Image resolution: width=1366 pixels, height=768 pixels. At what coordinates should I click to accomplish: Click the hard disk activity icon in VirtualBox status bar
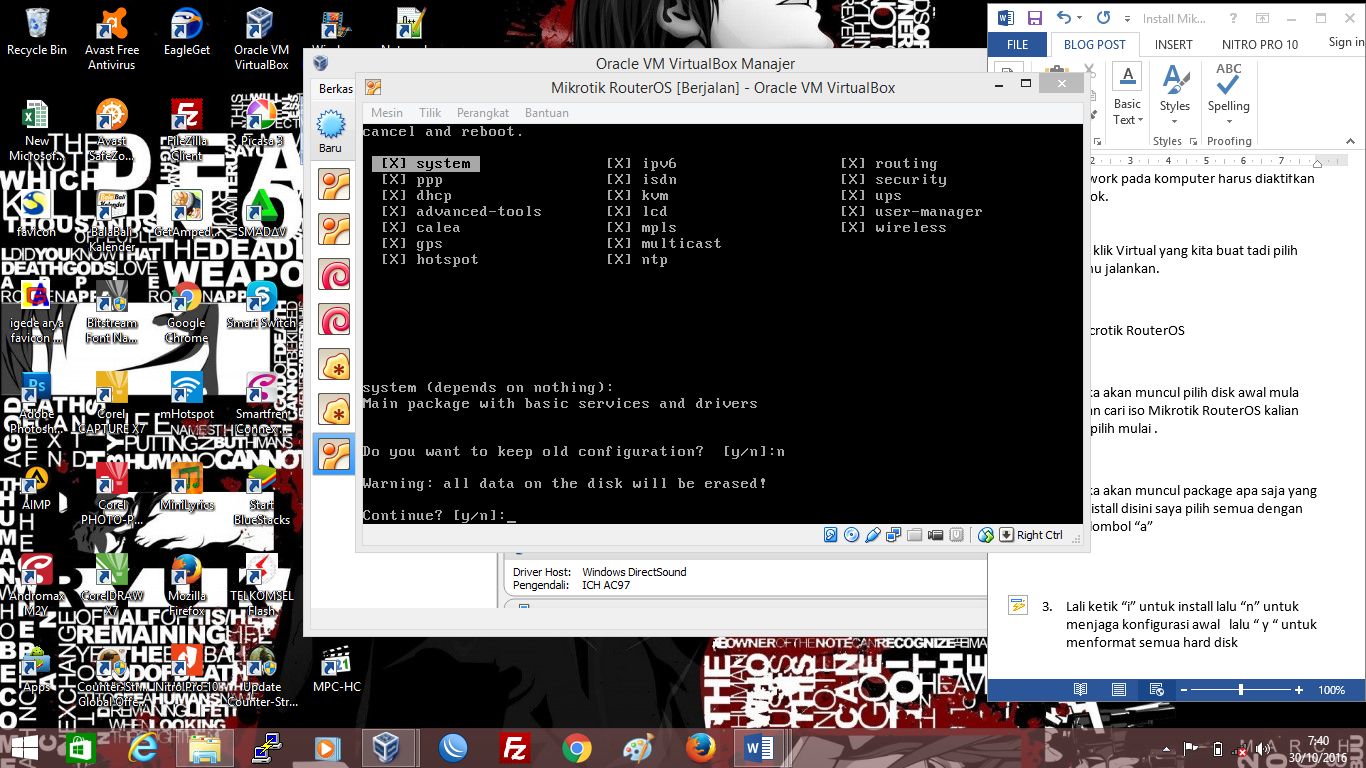[830, 535]
